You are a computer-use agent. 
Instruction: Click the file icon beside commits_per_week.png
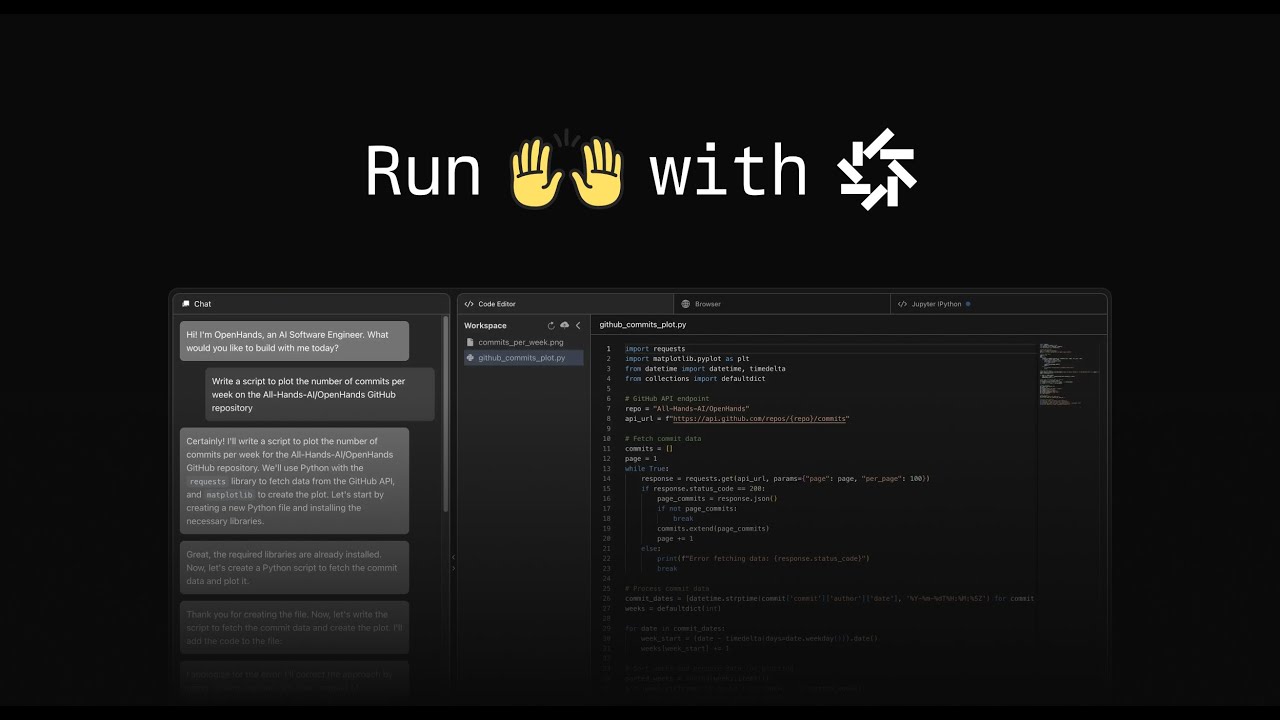click(469, 341)
